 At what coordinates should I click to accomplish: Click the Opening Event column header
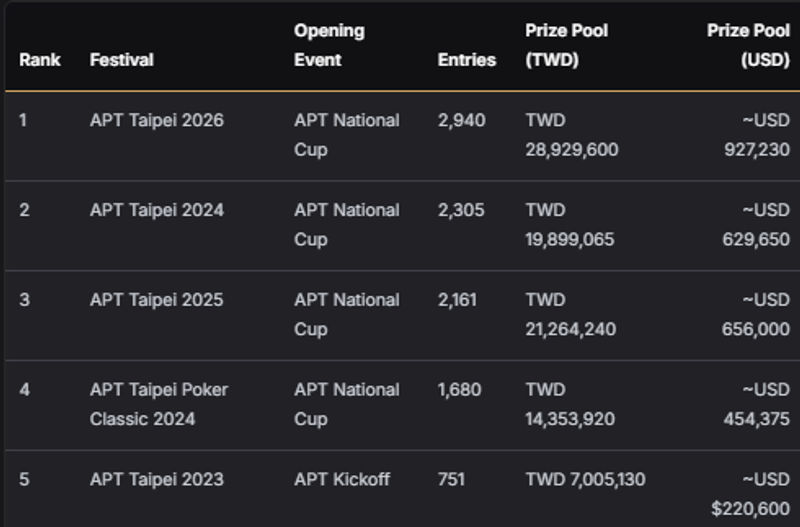point(329,45)
